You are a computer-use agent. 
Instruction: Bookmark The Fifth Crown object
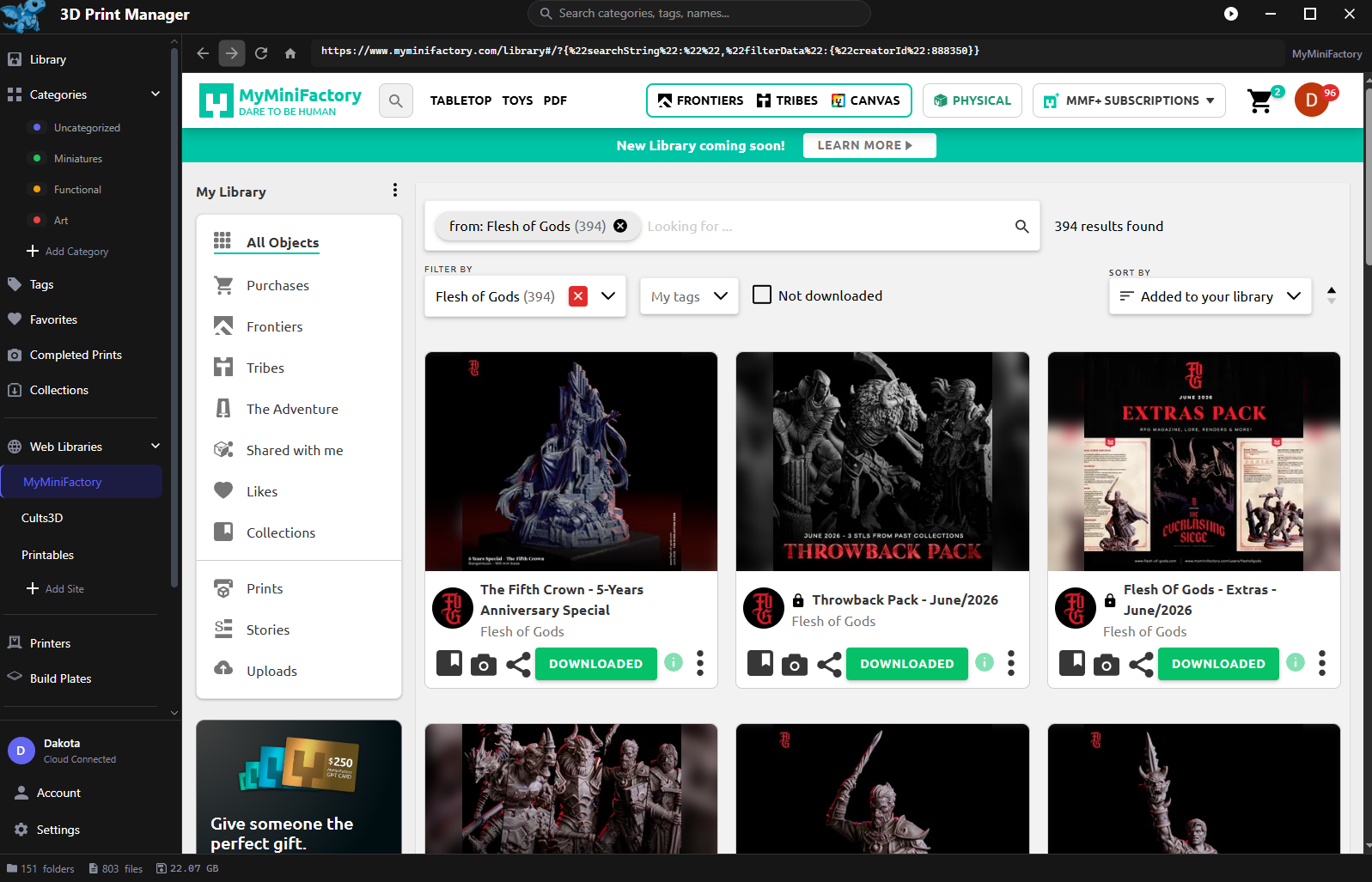coord(449,663)
